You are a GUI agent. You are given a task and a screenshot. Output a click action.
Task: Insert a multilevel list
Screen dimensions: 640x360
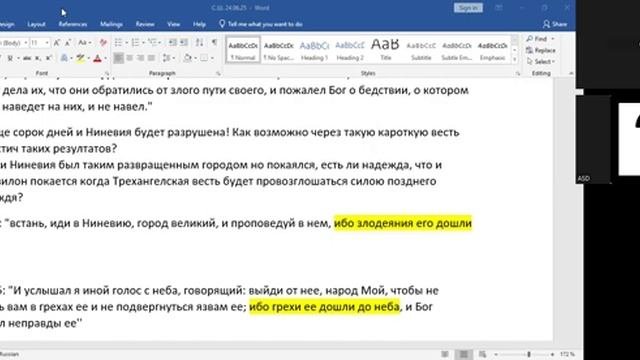click(152, 42)
